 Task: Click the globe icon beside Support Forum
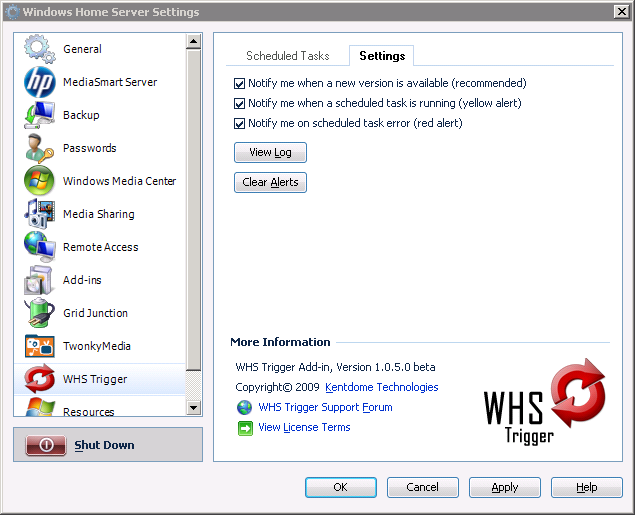tap(244, 407)
